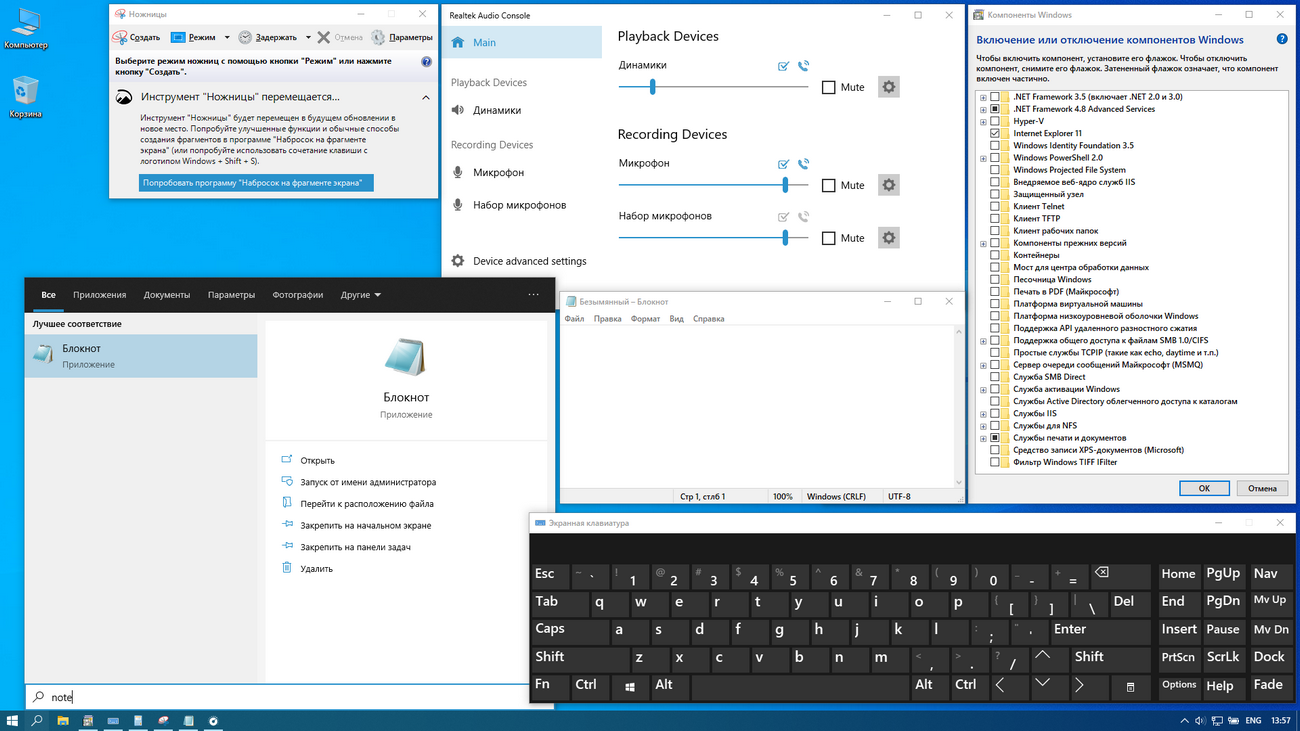1300x731 pixels.
Task: Tick the Mute checkbox for Динамики
Action: point(828,87)
